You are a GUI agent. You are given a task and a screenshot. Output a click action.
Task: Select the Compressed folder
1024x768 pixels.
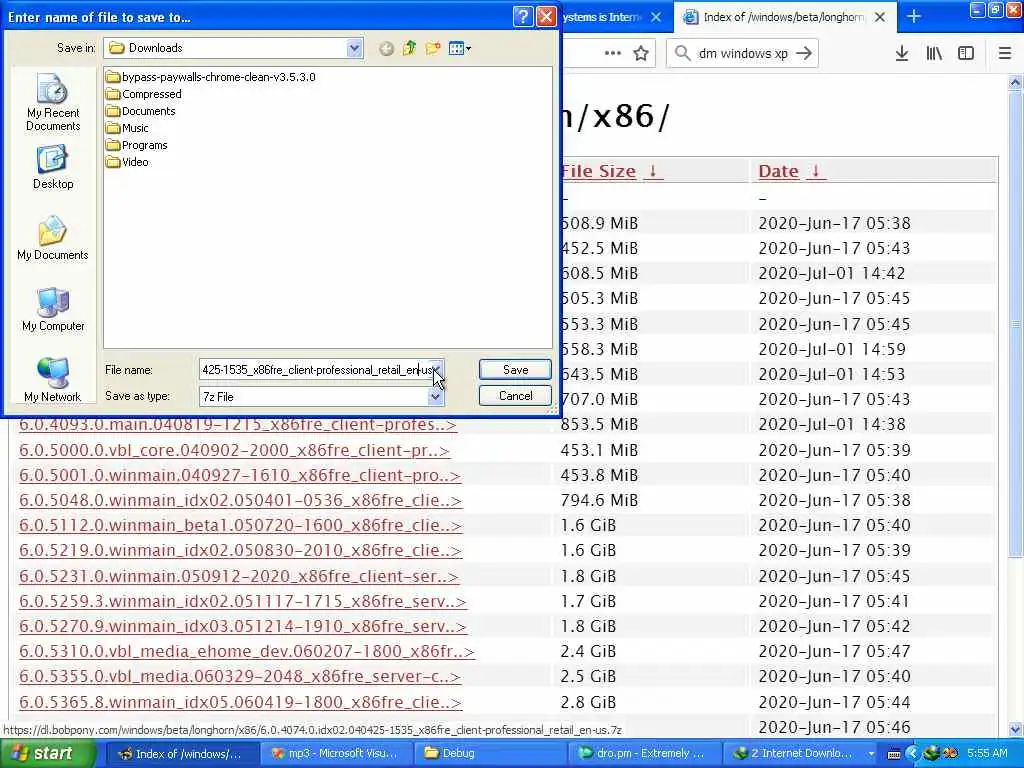click(144, 94)
